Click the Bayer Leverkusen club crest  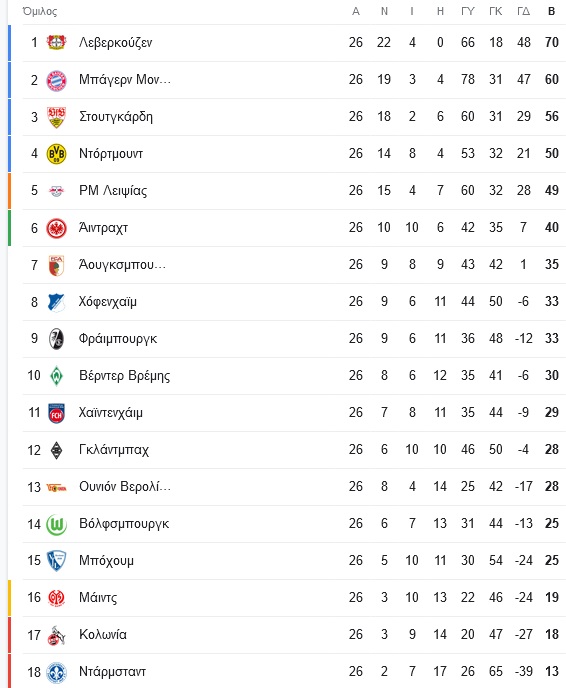coord(56,43)
